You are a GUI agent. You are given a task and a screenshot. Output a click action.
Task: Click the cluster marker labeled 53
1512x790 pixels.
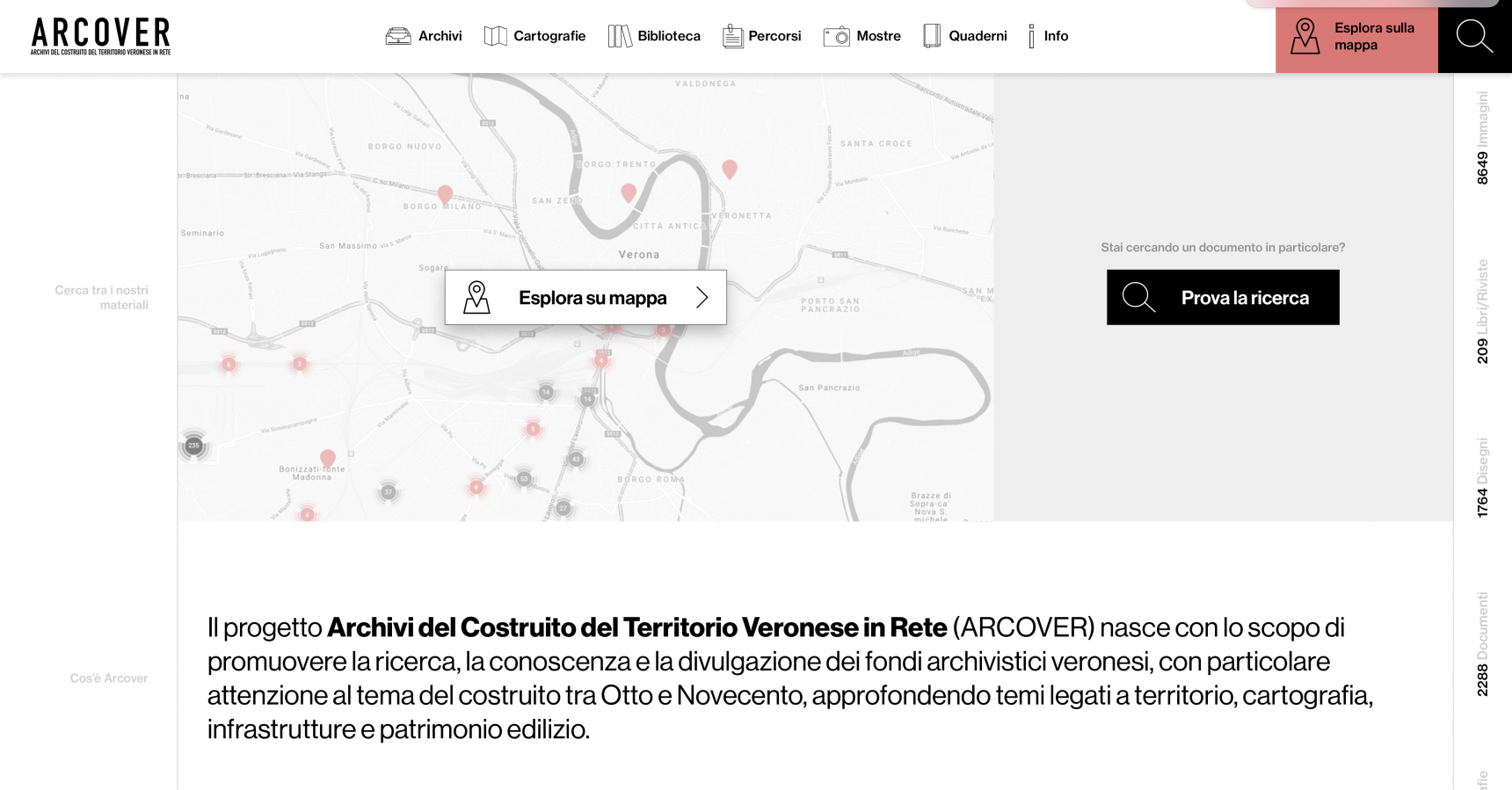coord(524,479)
